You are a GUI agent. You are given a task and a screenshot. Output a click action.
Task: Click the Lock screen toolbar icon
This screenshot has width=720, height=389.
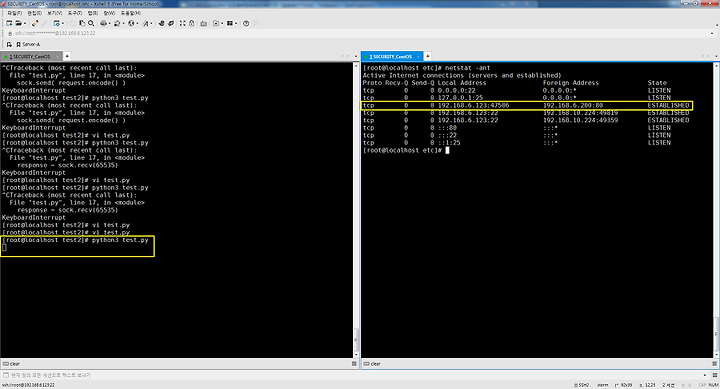tap(191, 23)
